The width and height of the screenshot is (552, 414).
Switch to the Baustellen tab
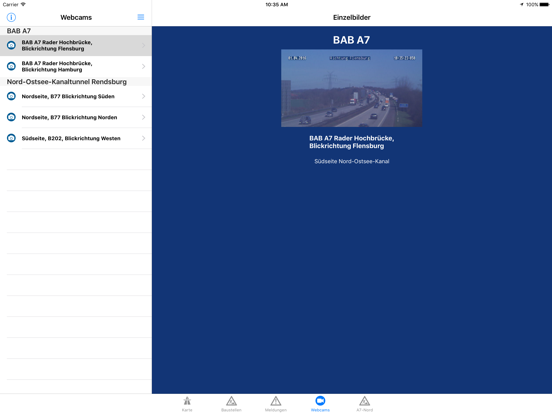(x=231, y=403)
